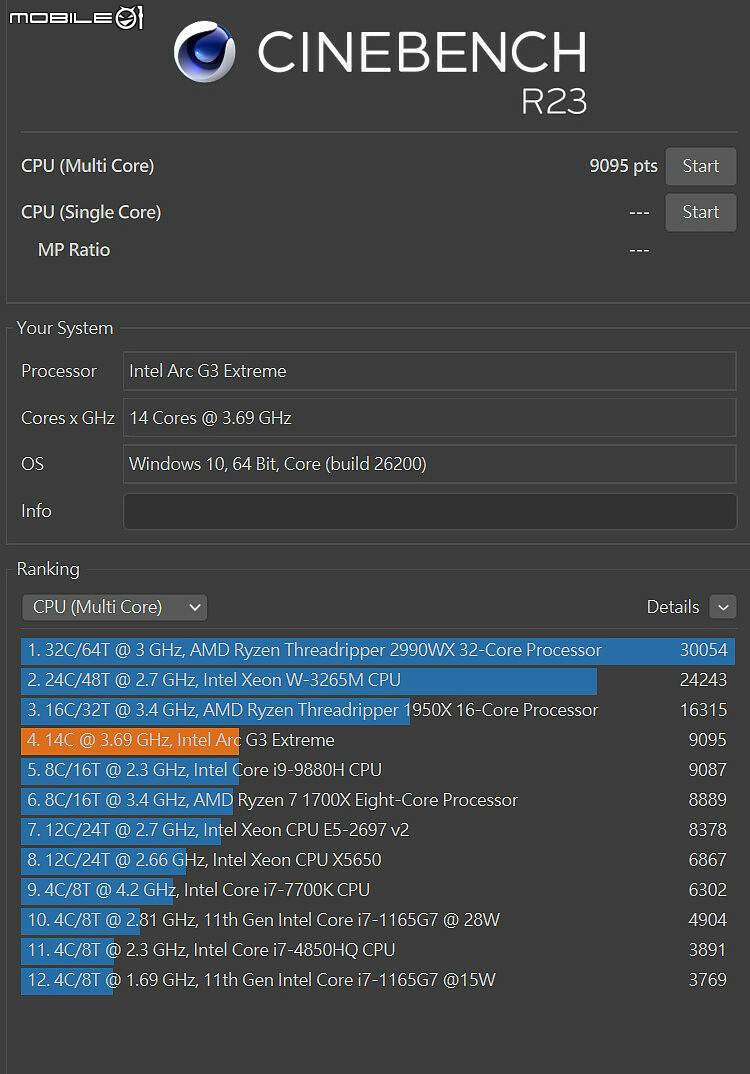
Task: Select ranking row Threadripper 1950X
Action: tap(378, 710)
